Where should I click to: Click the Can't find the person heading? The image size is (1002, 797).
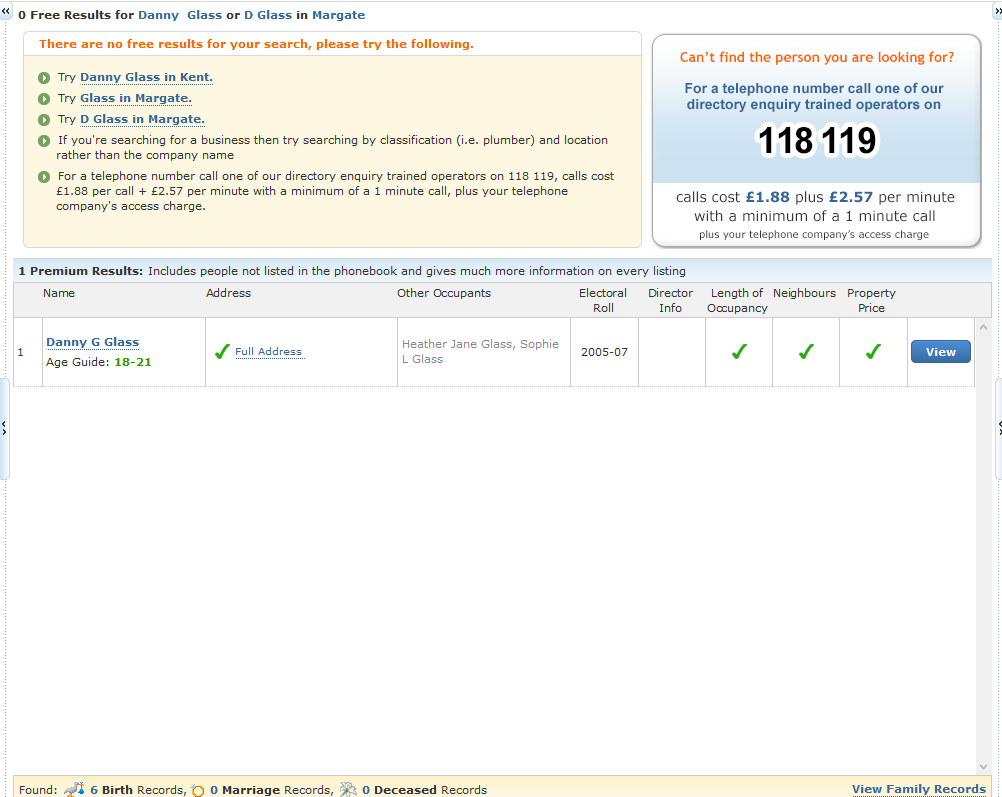point(817,58)
